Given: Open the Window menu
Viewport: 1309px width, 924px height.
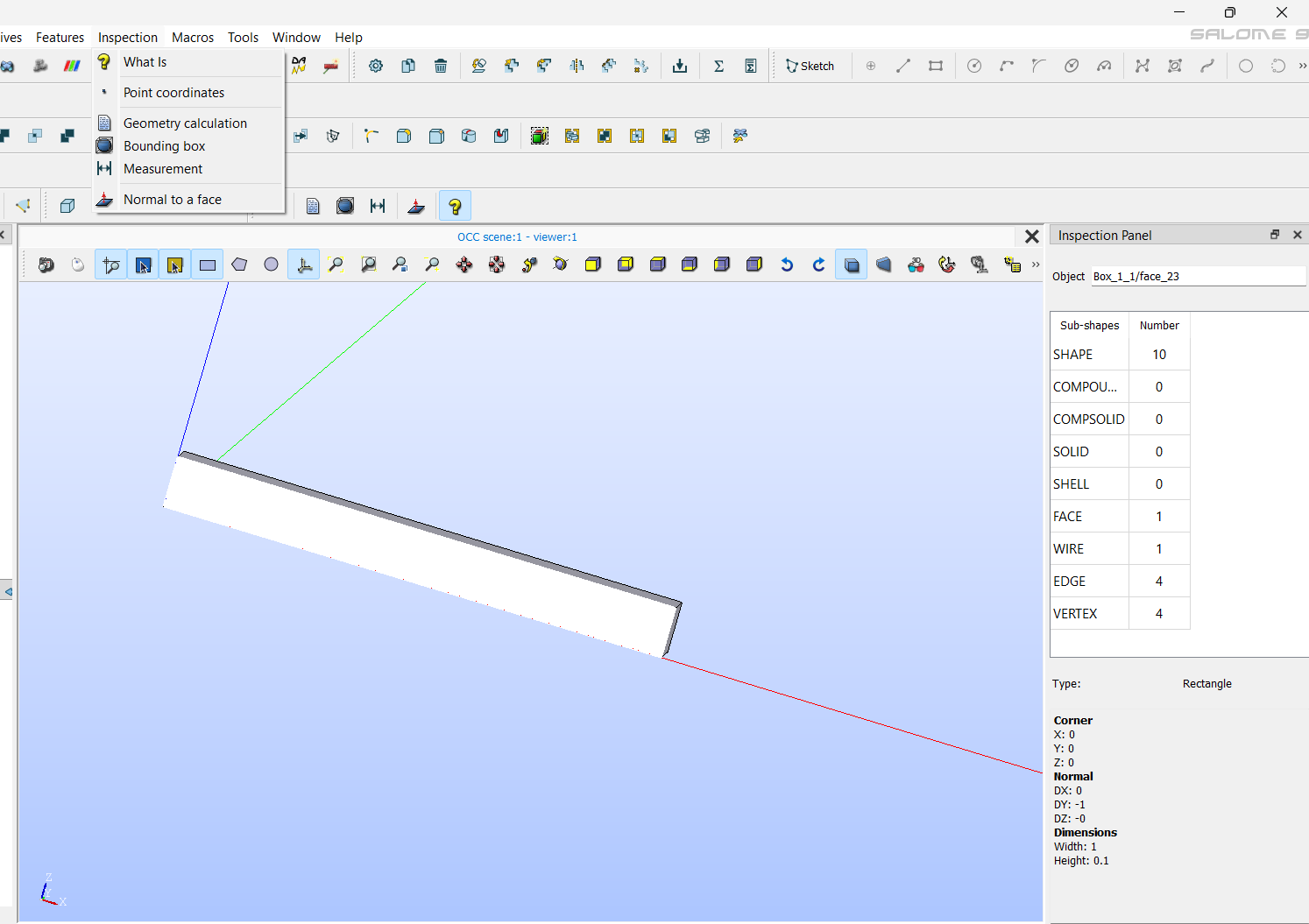Looking at the screenshot, I should coord(296,38).
